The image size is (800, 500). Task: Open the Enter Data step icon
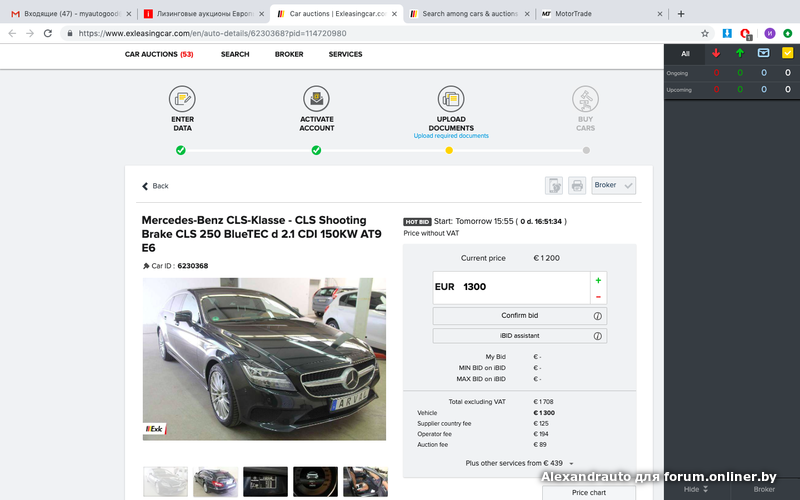pos(182,98)
